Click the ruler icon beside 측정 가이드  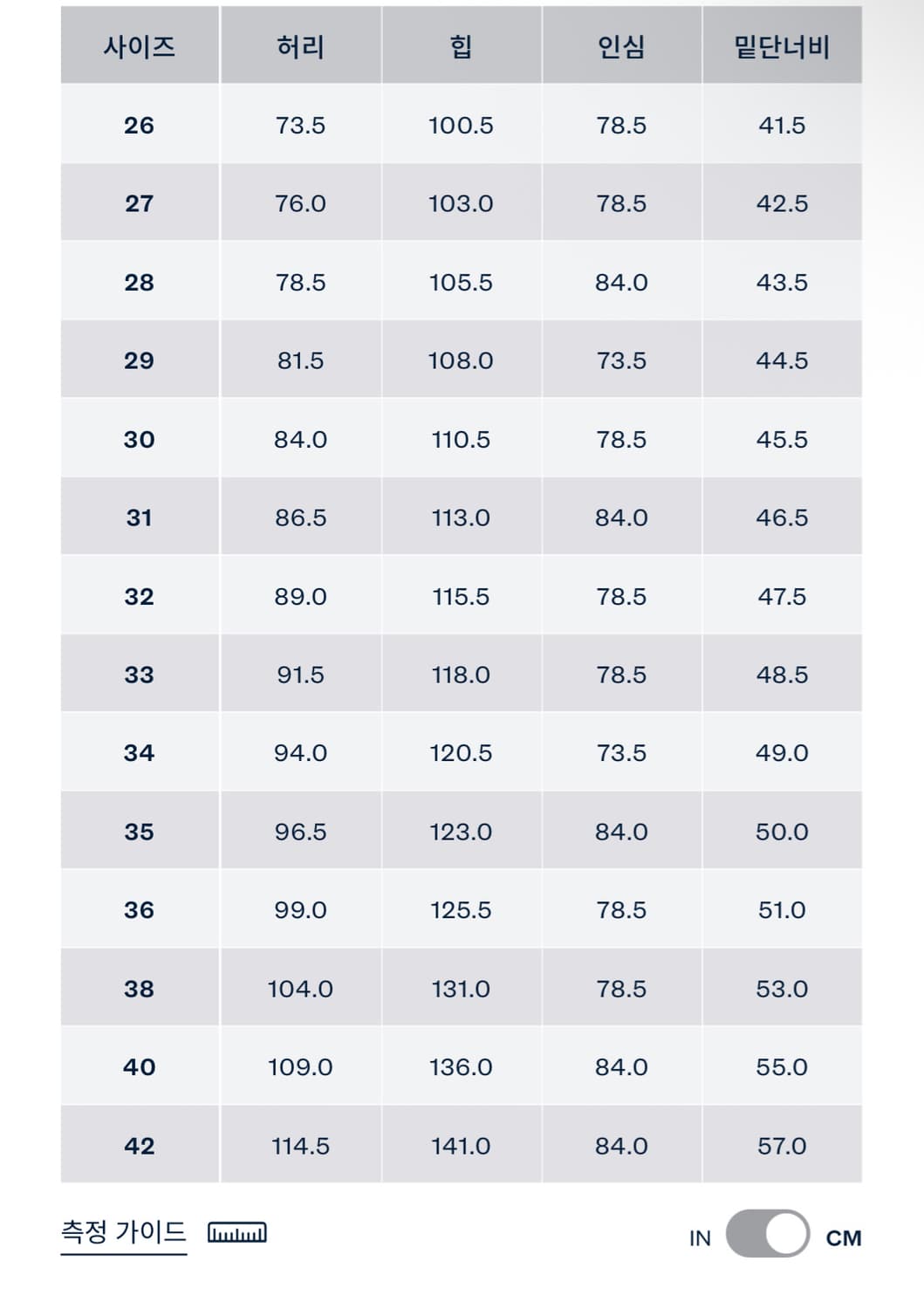(237, 1232)
